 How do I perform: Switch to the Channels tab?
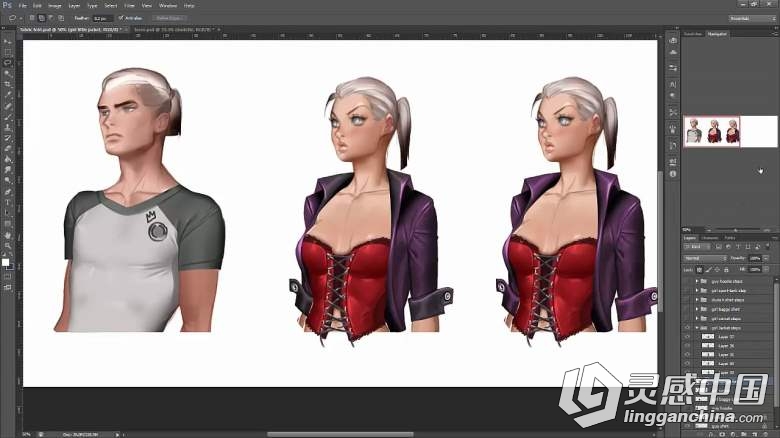pos(710,238)
